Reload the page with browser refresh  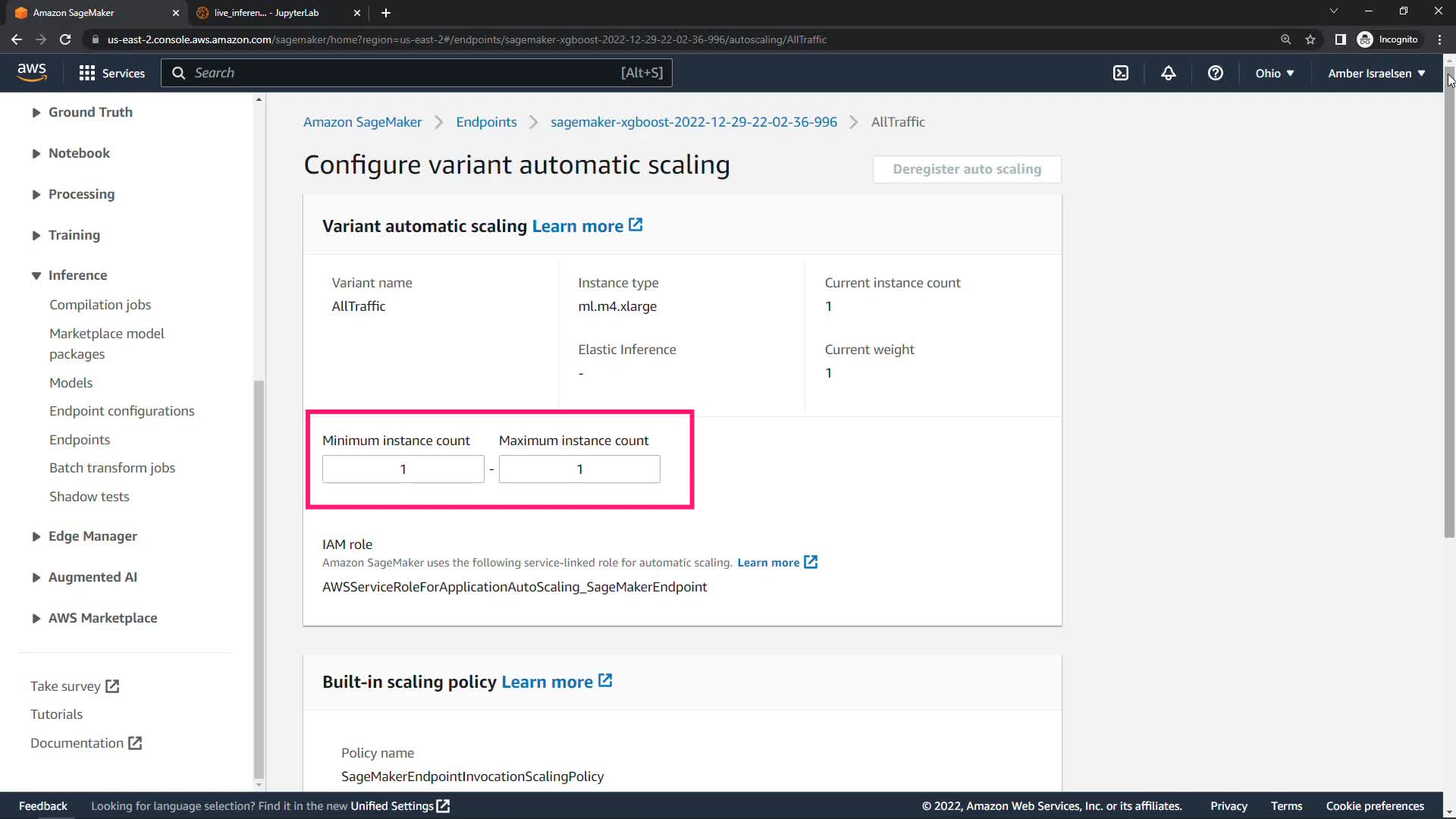coord(65,39)
